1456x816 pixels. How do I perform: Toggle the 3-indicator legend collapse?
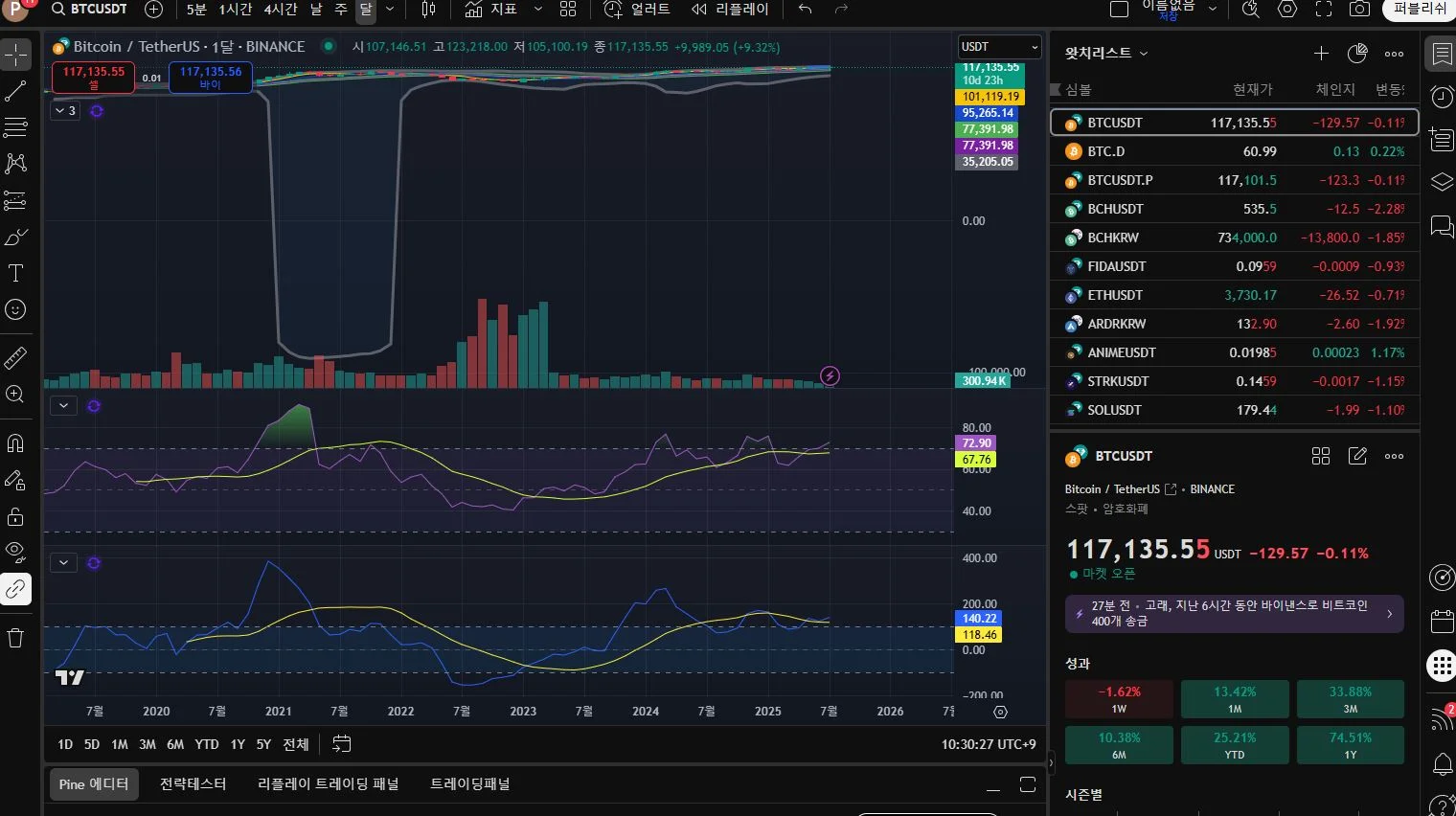(x=65, y=111)
